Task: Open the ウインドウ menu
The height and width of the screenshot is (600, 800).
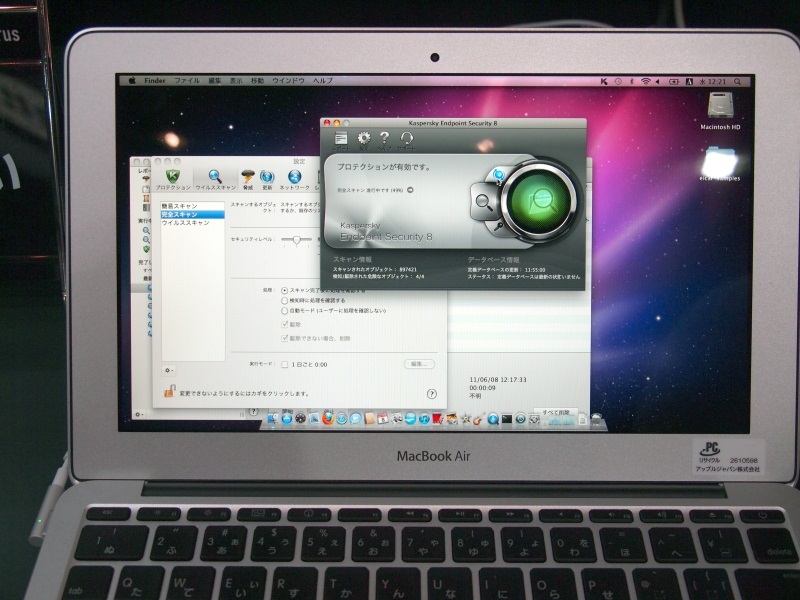Action: pos(288,81)
